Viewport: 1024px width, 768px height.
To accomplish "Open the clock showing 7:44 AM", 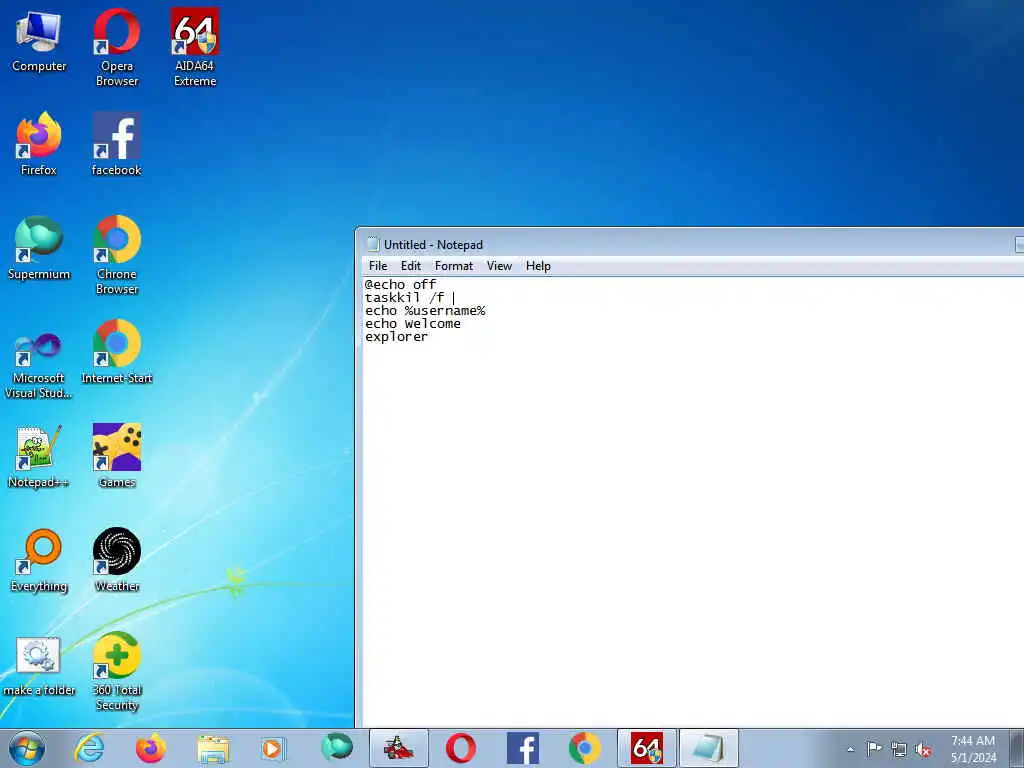I will click(x=973, y=749).
